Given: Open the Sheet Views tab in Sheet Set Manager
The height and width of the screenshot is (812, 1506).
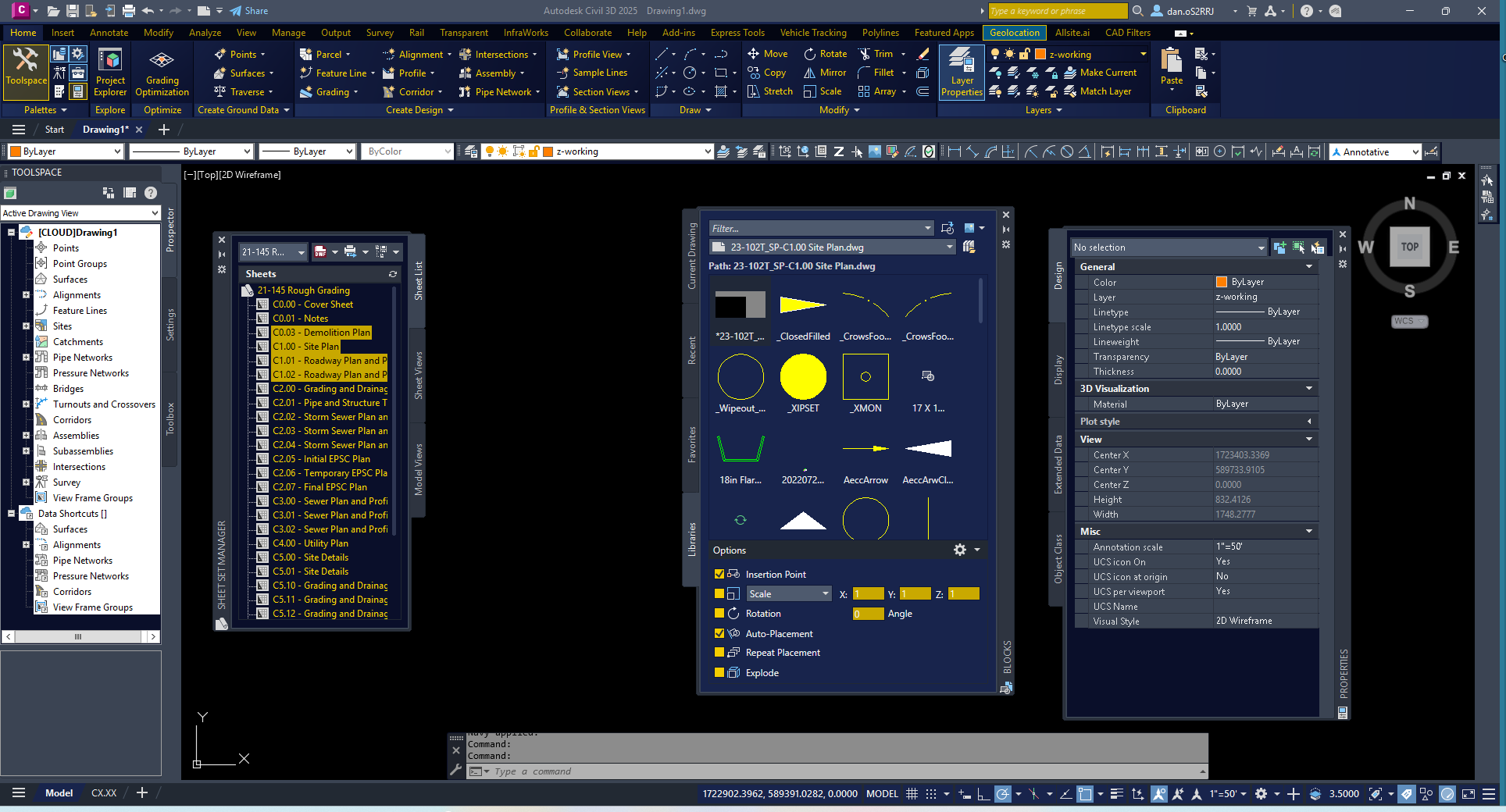Looking at the screenshot, I should pos(419,376).
